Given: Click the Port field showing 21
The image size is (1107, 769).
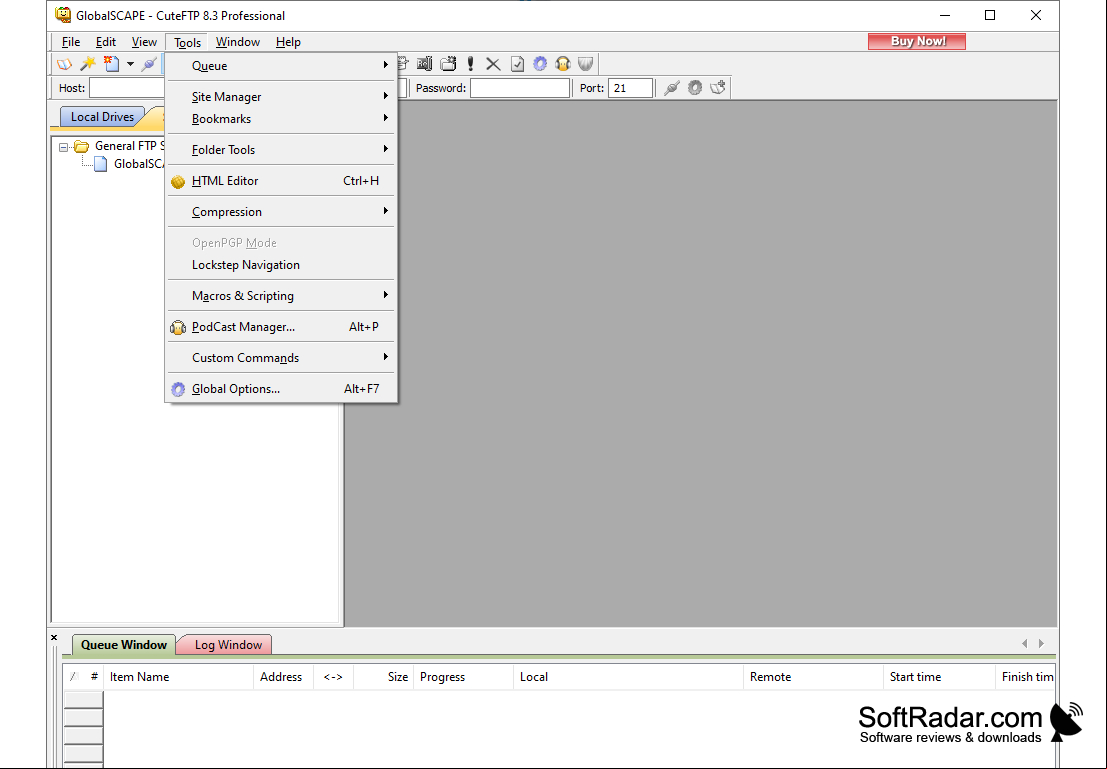Looking at the screenshot, I should tap(630, 88).
